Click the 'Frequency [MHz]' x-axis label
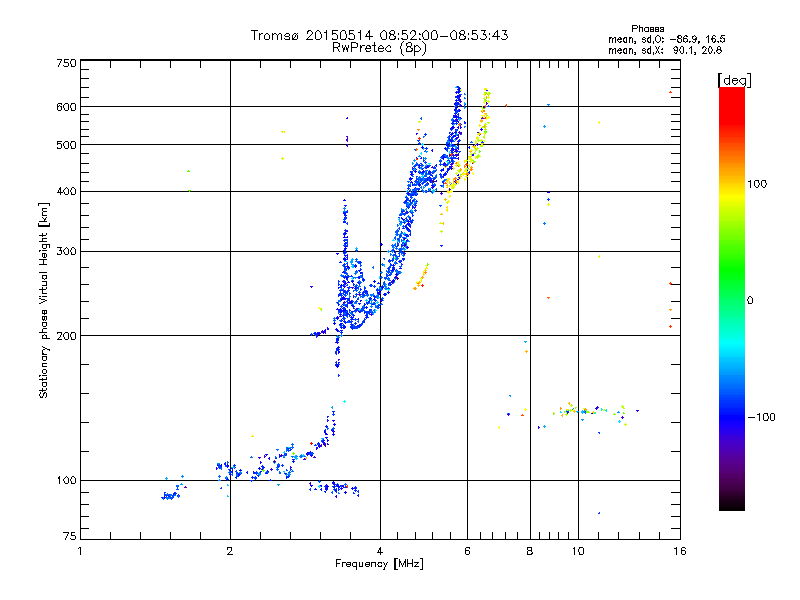Viewport: 800px width, 600px height. coord(379,564)
